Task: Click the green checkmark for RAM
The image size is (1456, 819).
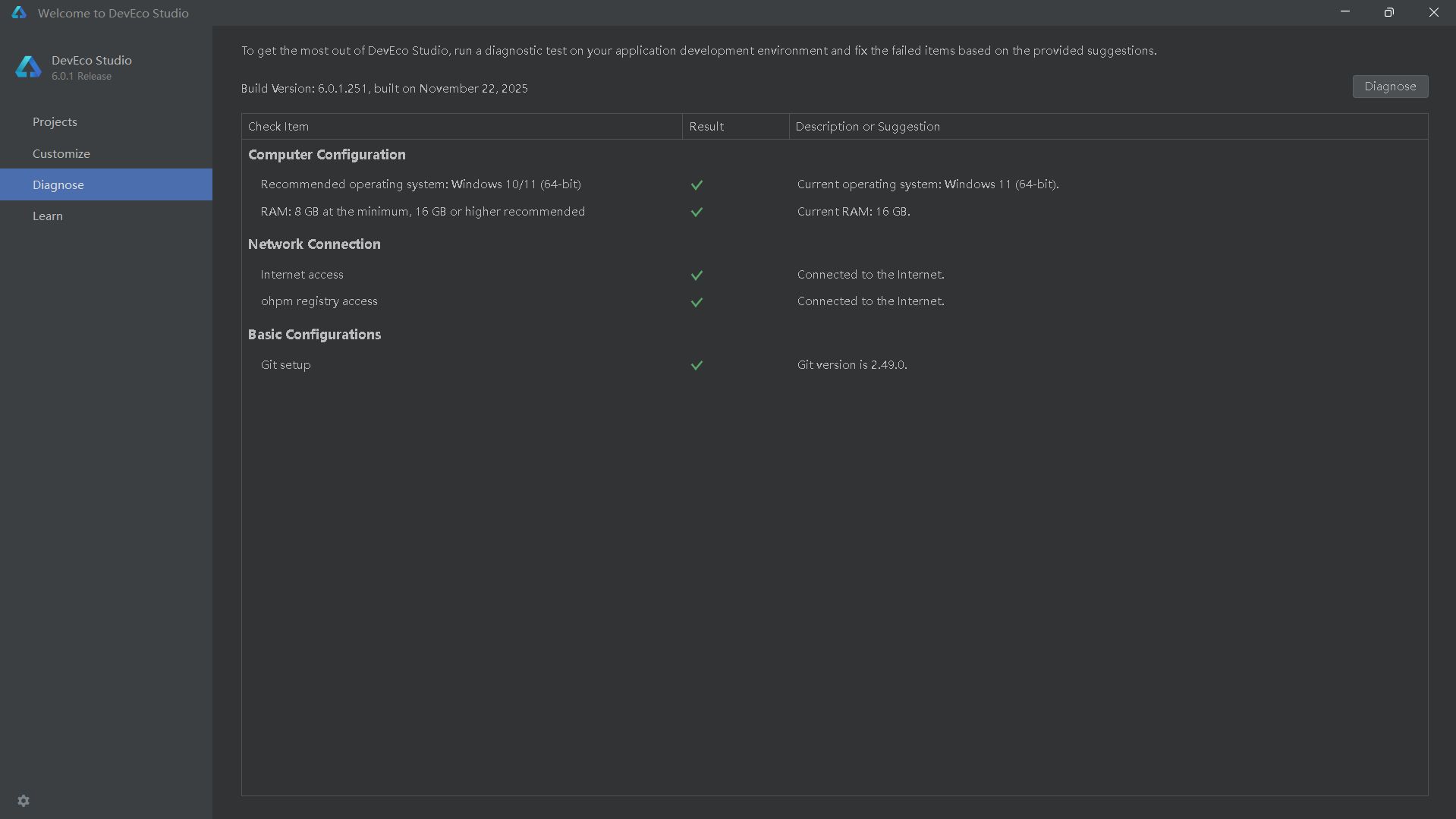Action: 697,212
